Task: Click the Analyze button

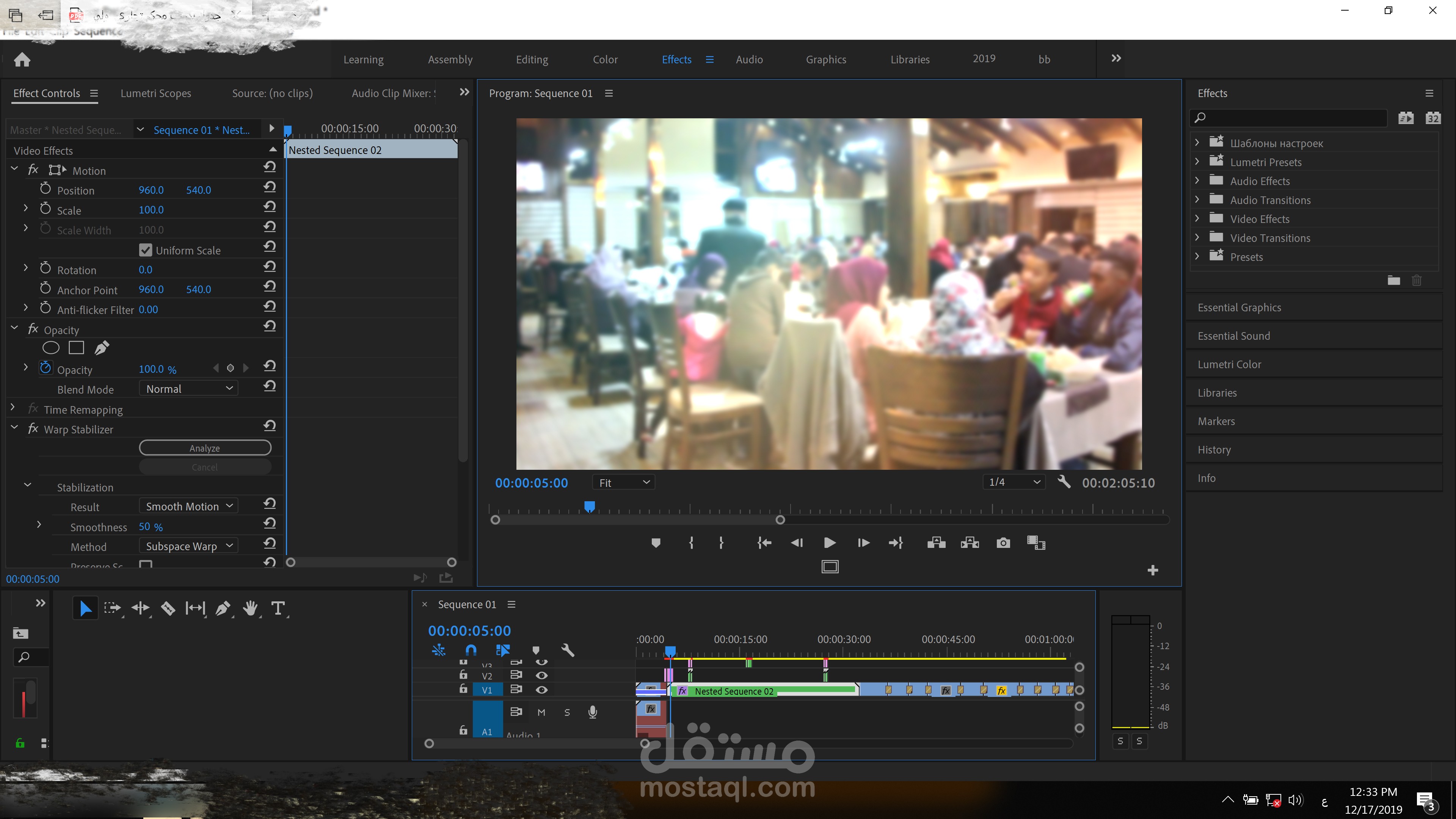Action: pos(205,448)
